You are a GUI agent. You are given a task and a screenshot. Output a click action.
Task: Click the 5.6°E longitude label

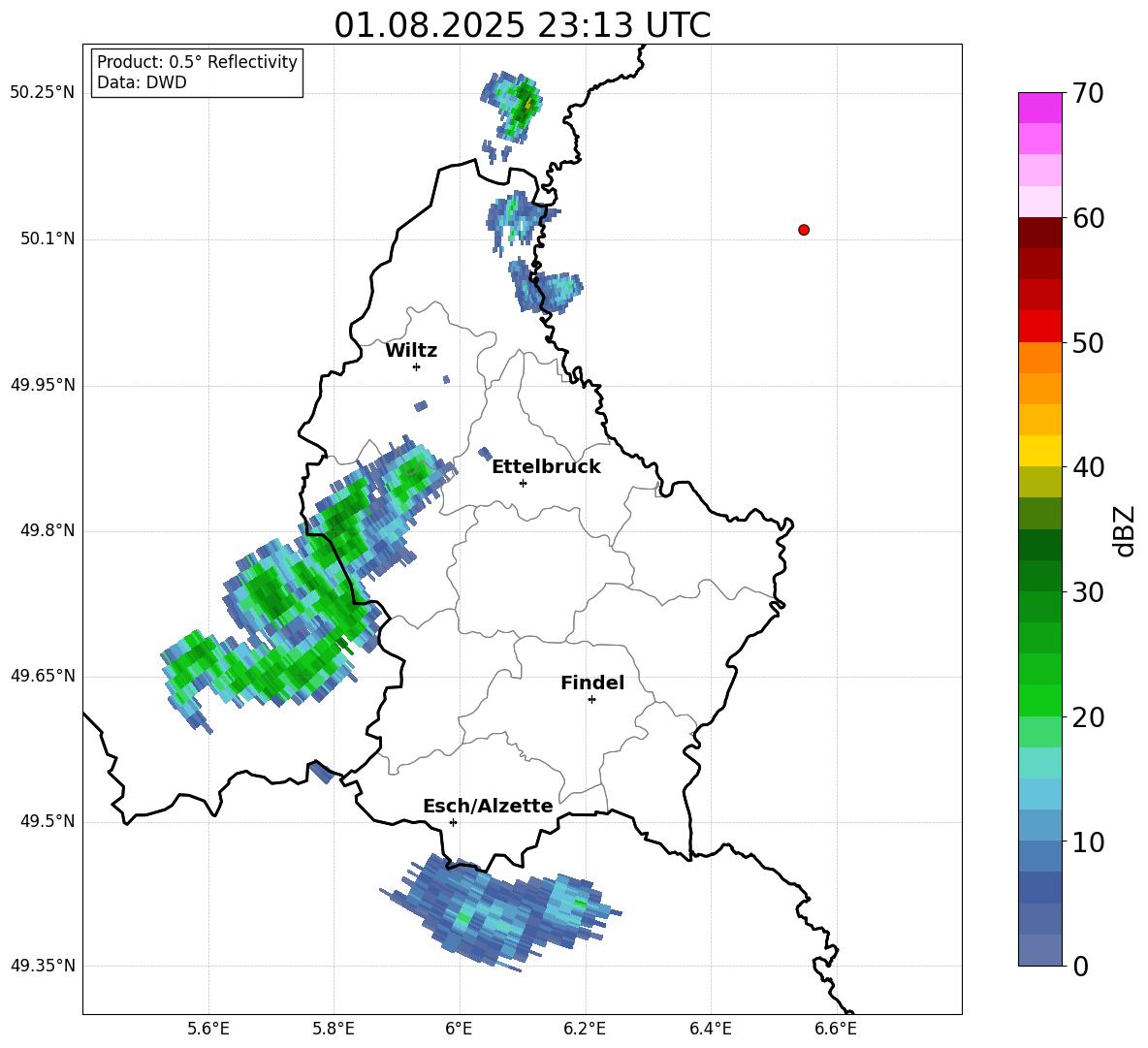(208, 1029)
